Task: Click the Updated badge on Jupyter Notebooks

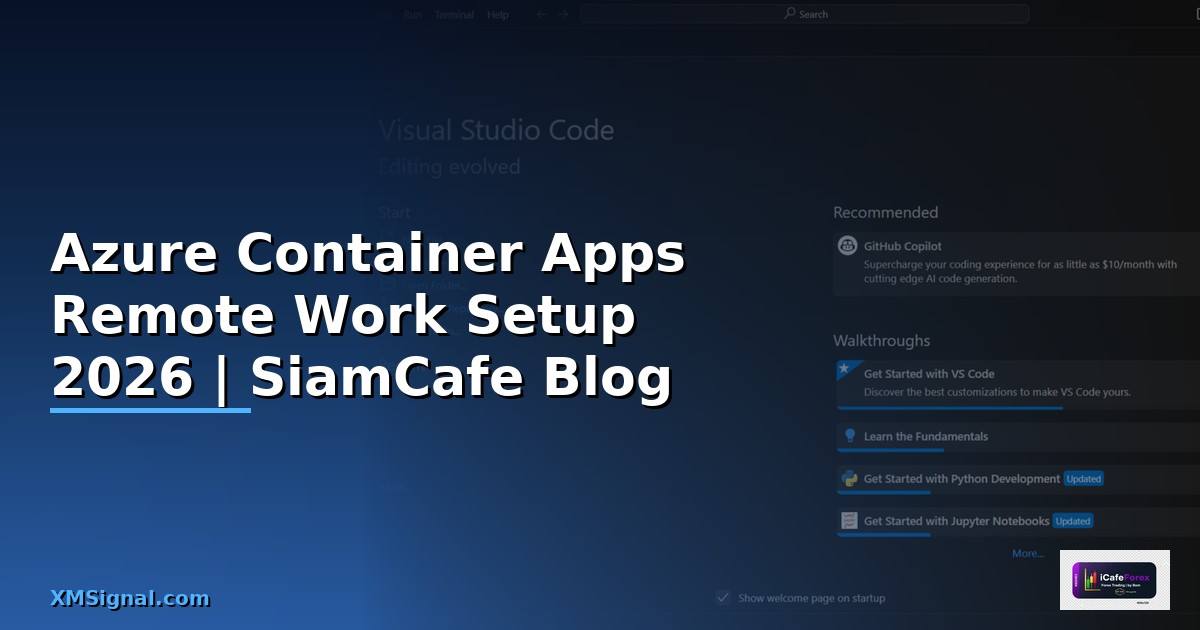Action: point(1073,521)
